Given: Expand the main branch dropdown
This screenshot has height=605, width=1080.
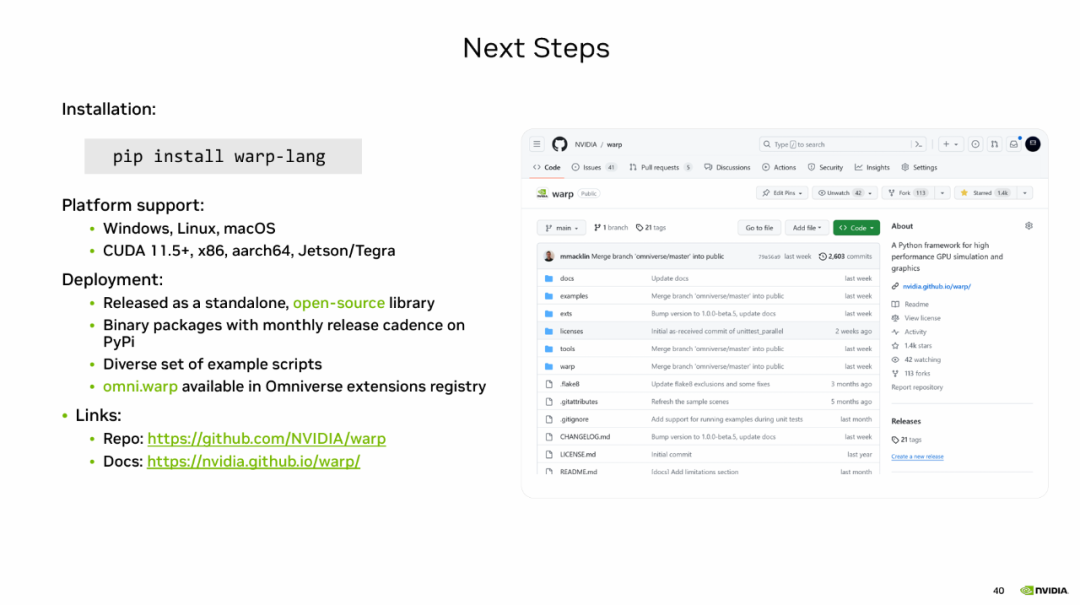Looking at the screenshot, I should [x=561, y=228].
